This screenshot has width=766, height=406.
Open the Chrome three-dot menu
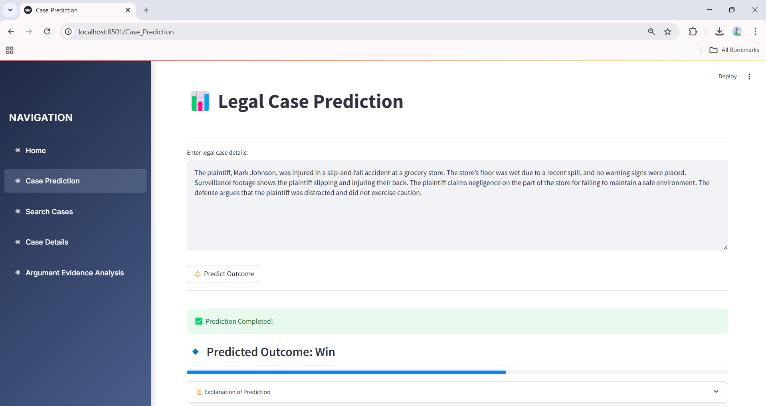pos(755,31)
